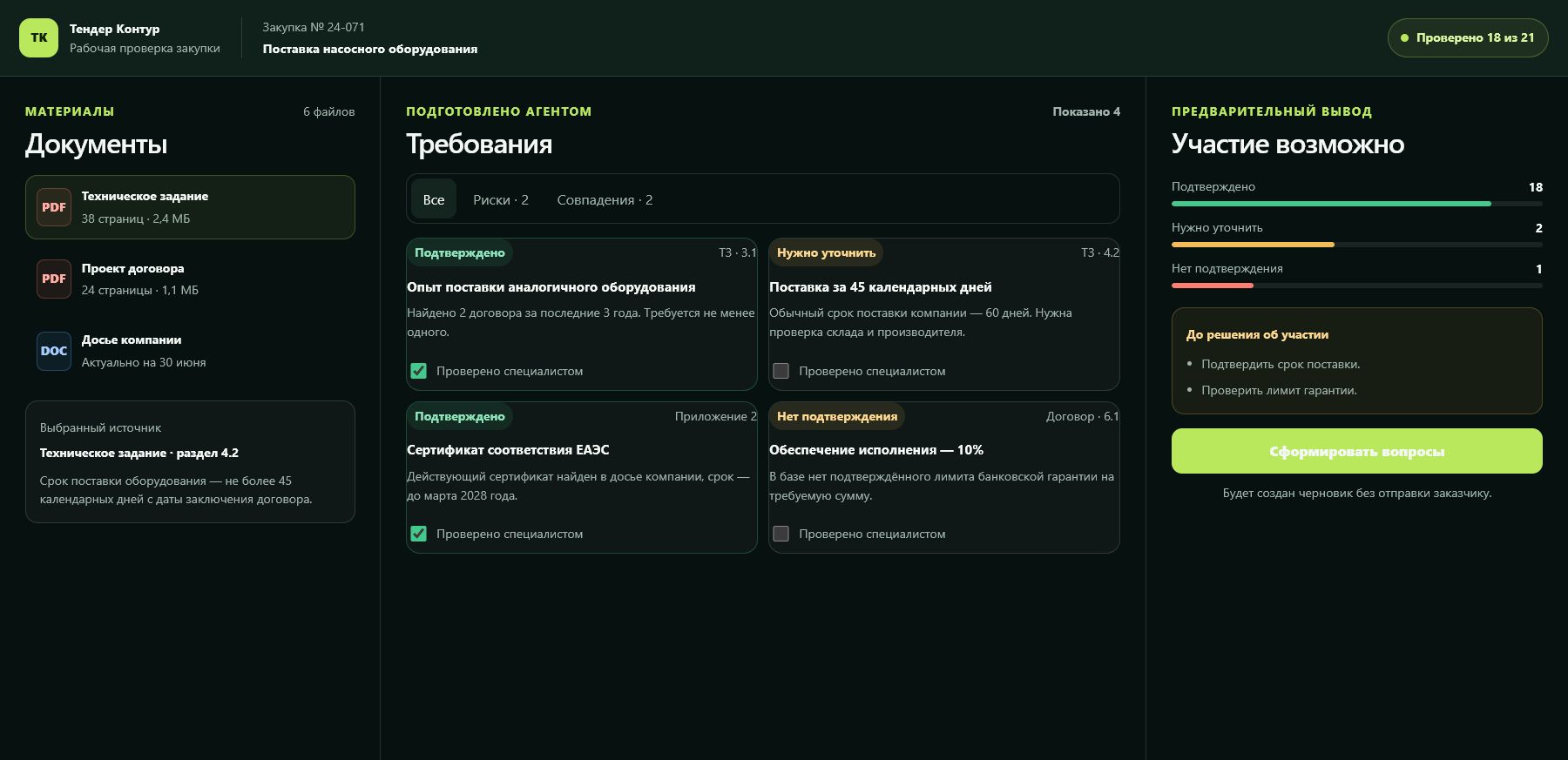The image size is (1568, 760).
Task: Click Техническое задание · раздел 4.2 heading
Action: pyautogui.click(x=139, y=453)
